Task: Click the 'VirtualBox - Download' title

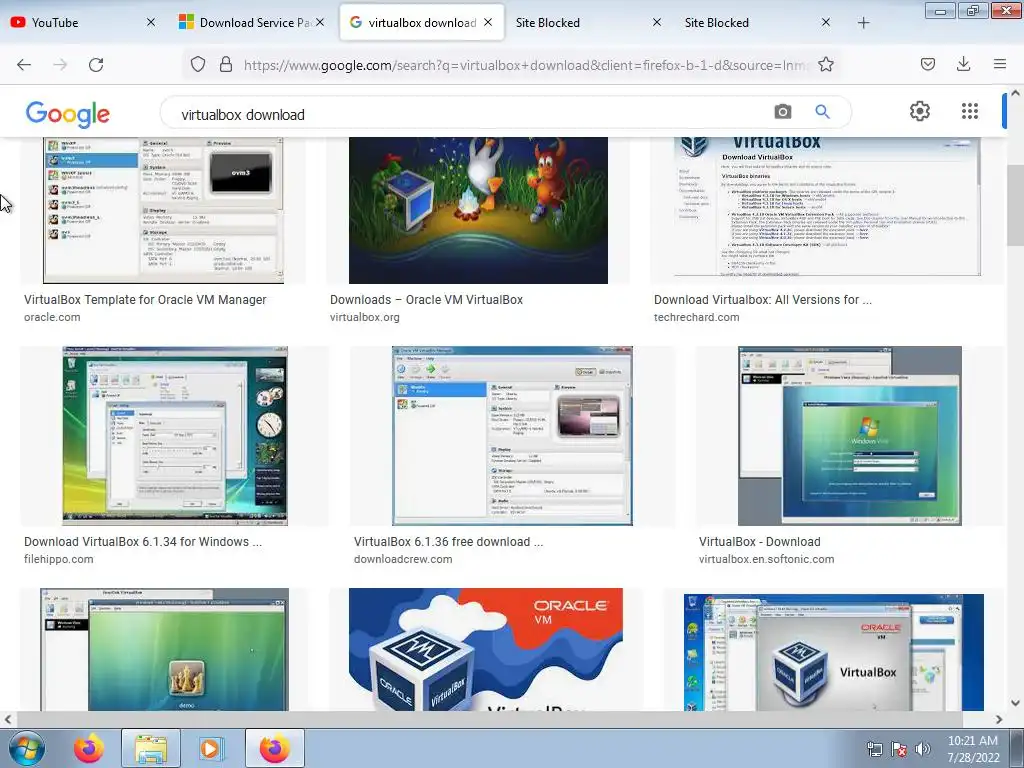Action: pos(760,541)
